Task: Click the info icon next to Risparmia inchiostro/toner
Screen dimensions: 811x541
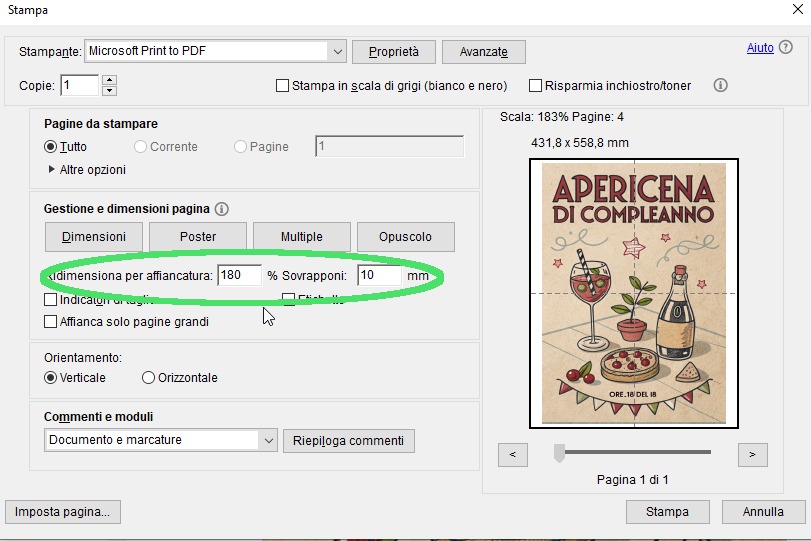Action: pyautogui.click(x=720, y=86)
